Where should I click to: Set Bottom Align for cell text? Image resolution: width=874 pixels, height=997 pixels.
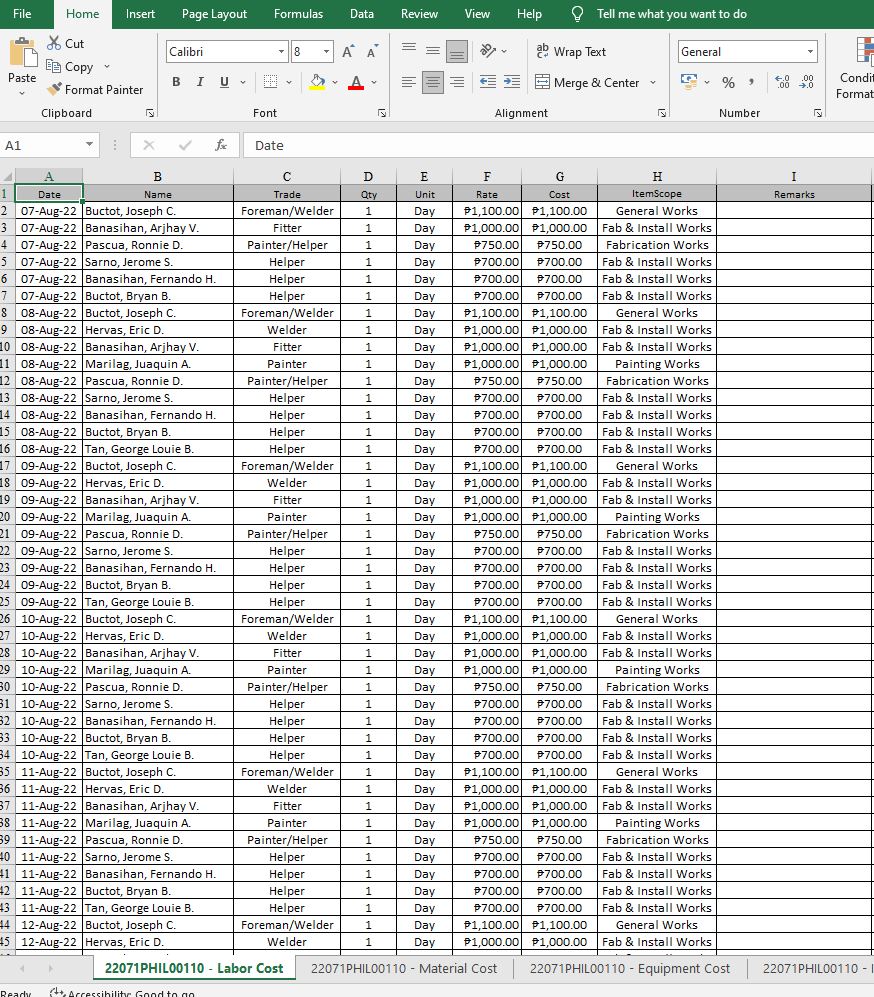point(457,51)
